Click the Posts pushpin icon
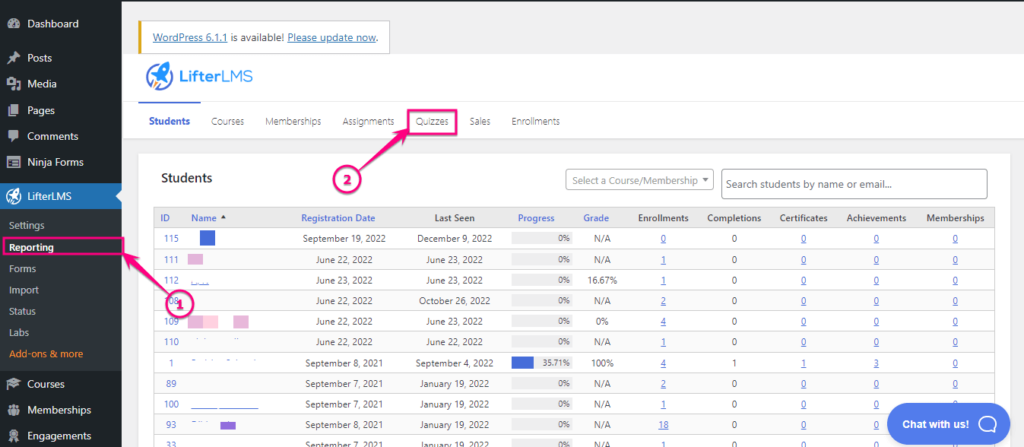1024x447 pixels. point(13,58)
